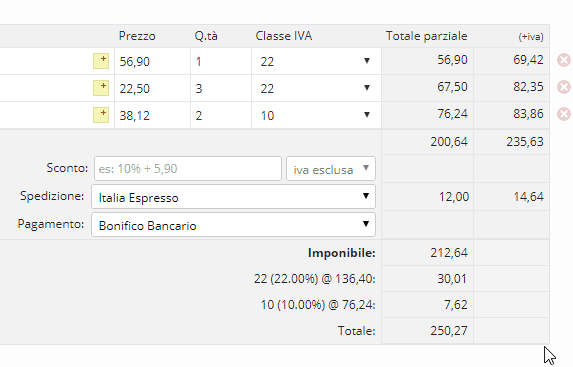Click the Sconto discount input field
573x367 pixels.
tap(188, 169)
